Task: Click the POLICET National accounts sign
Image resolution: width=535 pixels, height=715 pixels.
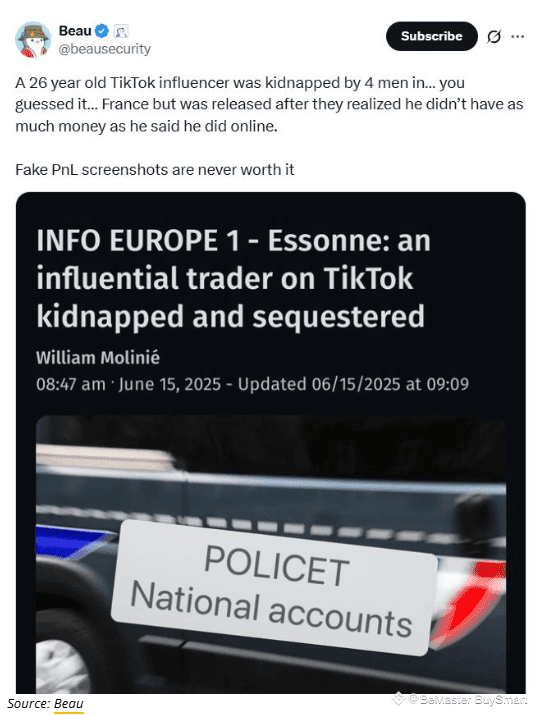Action: coord(274,588)
